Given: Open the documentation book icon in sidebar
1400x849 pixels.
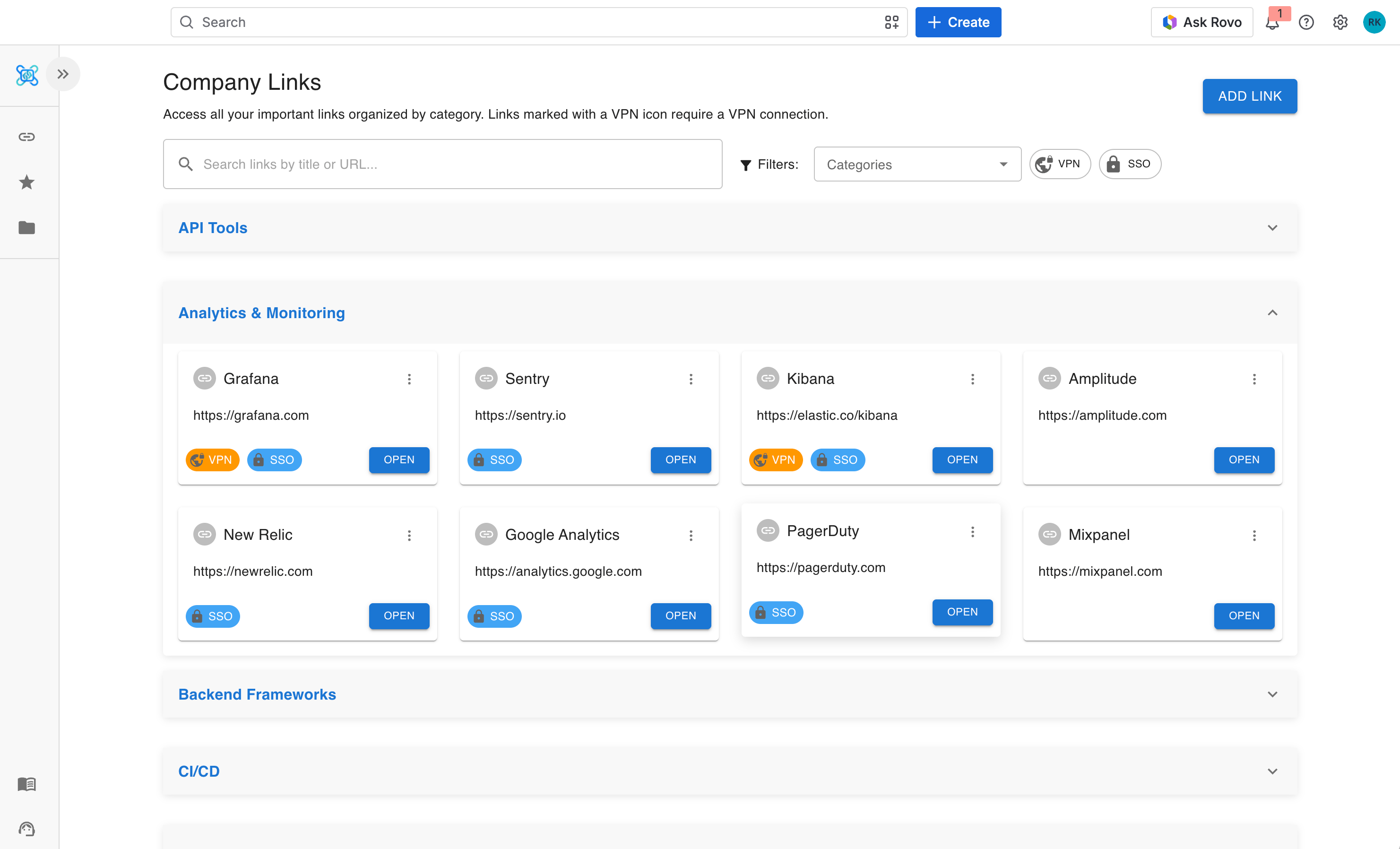Looking at the screenshot, I should pyautogui.click(x=26, y=784).
